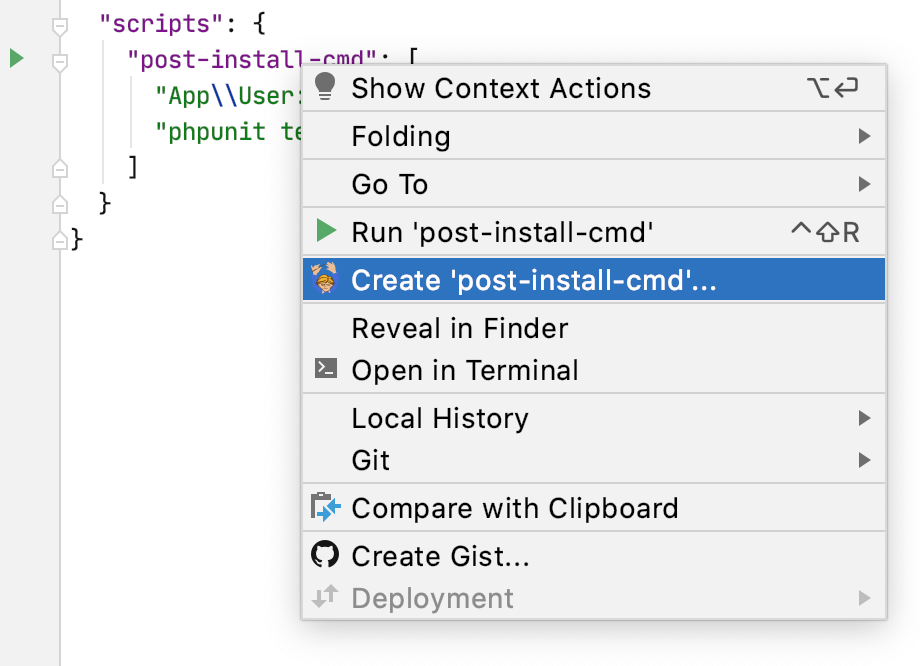Click the lightbulb context actions icon
Viewport: 920px width, 666px height.
(x=325, y=88)
